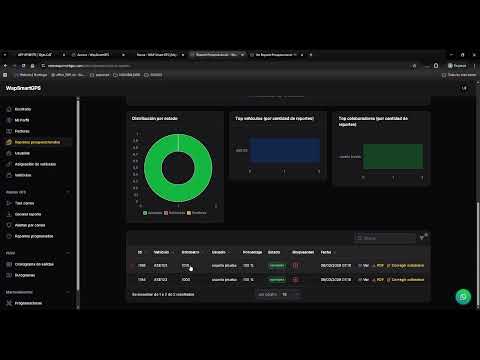Viewport: 480px width, 360px height.
Task: Collapse the Rutas sidebar section
Action: pos(68,253)
